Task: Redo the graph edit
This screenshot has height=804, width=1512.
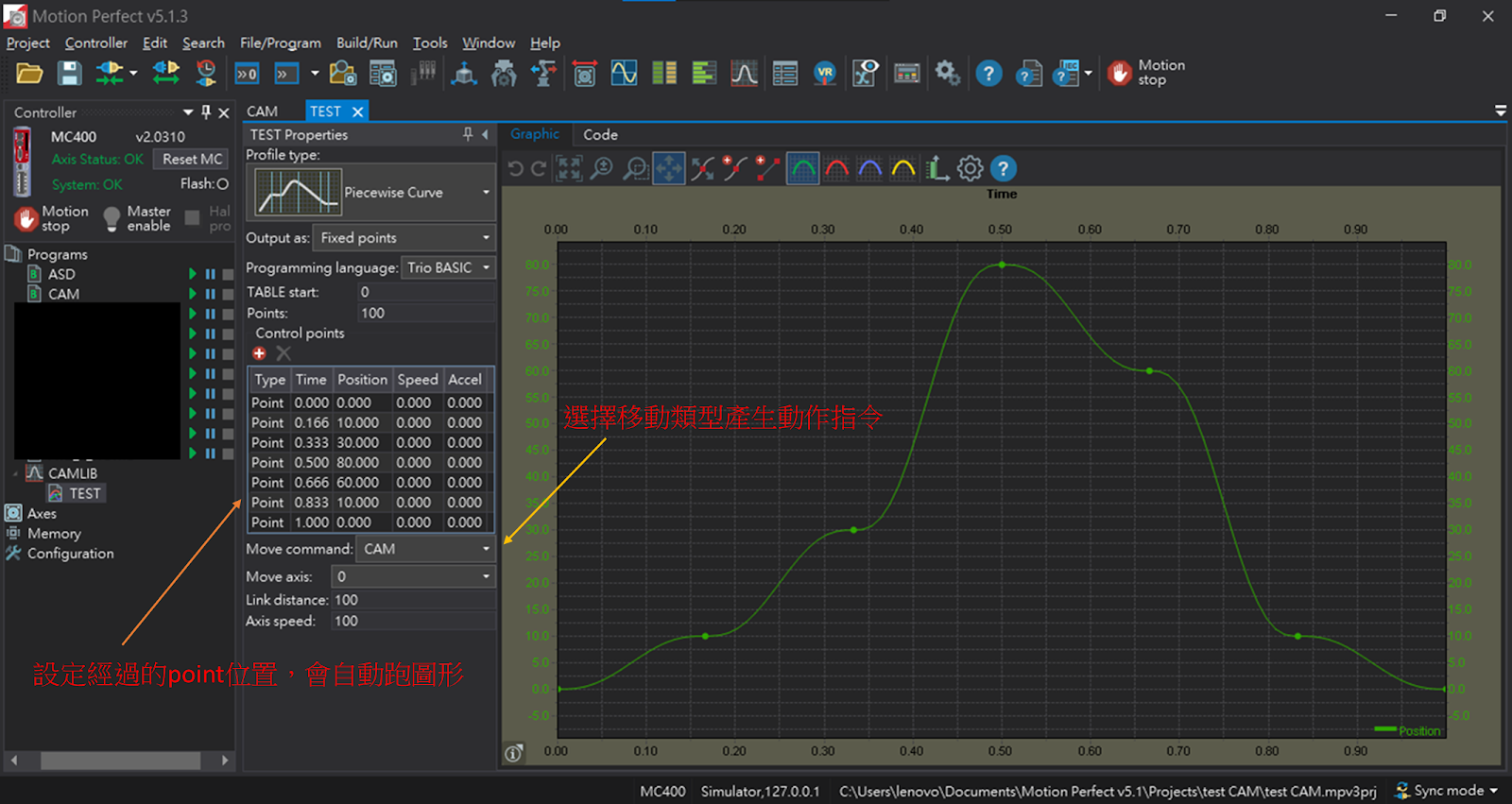Action: pyautogui.click(x=539, y=169)
